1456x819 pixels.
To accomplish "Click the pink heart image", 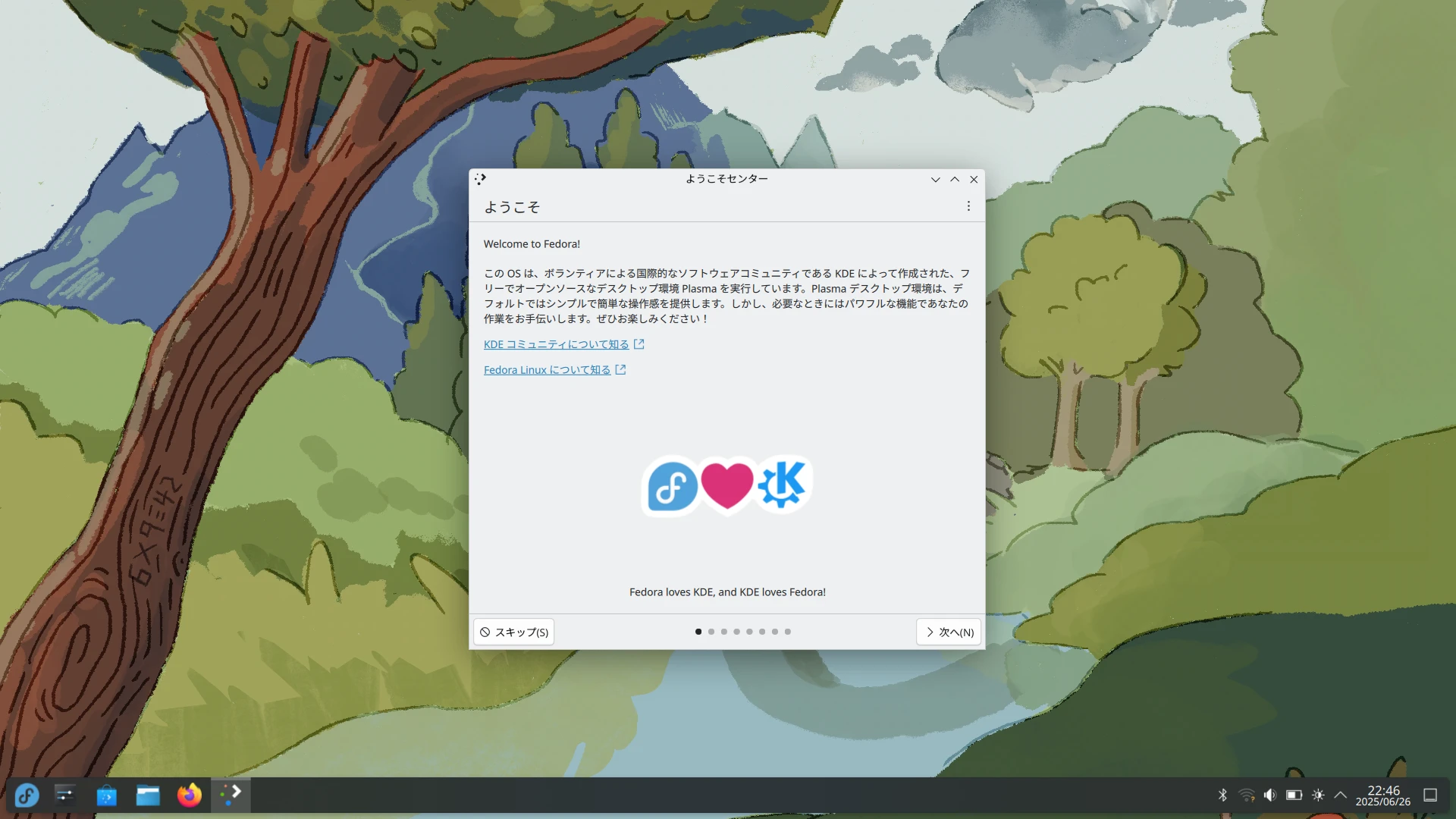I will coord(727,486).
